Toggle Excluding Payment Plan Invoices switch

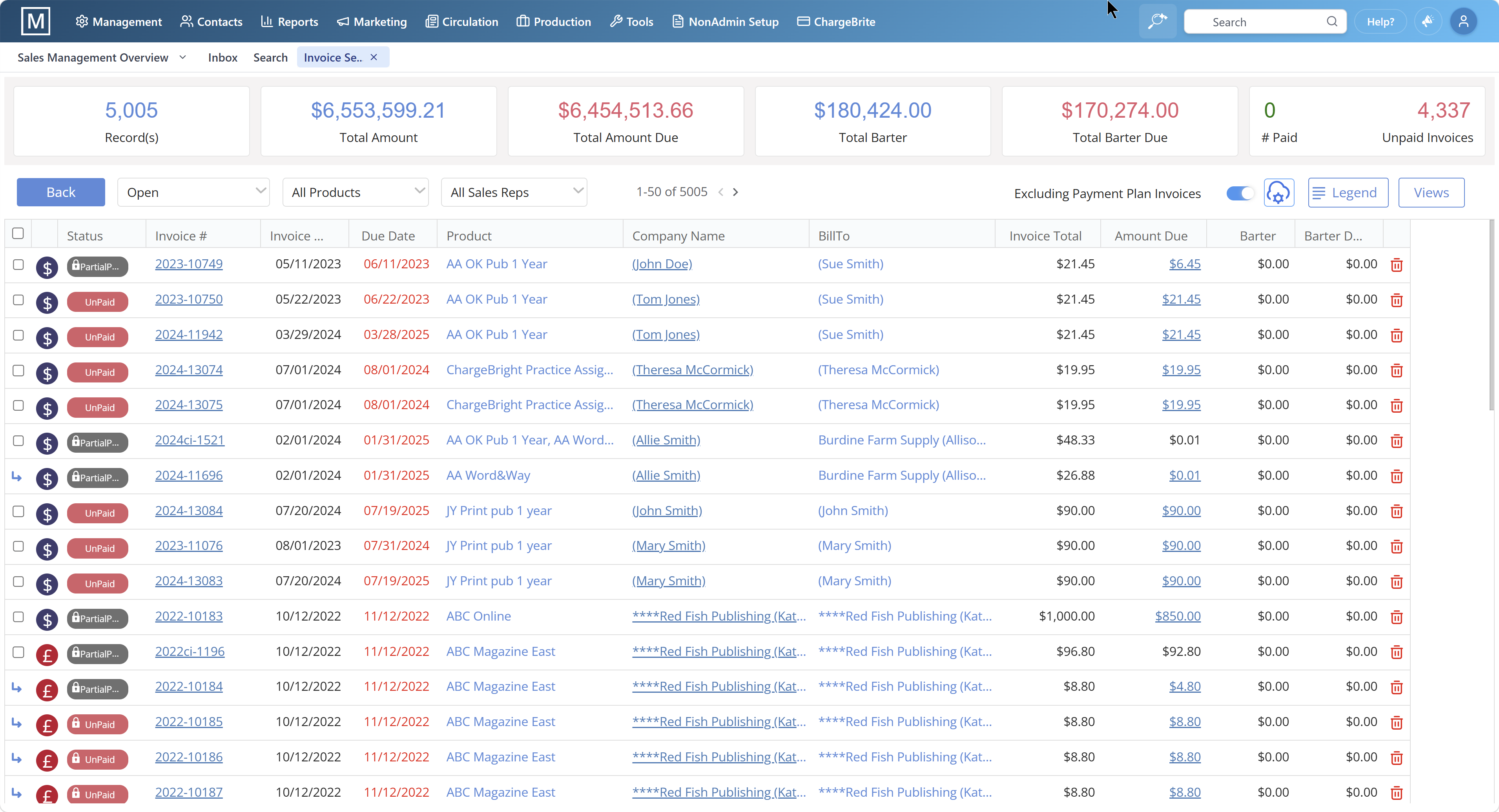1240,193
